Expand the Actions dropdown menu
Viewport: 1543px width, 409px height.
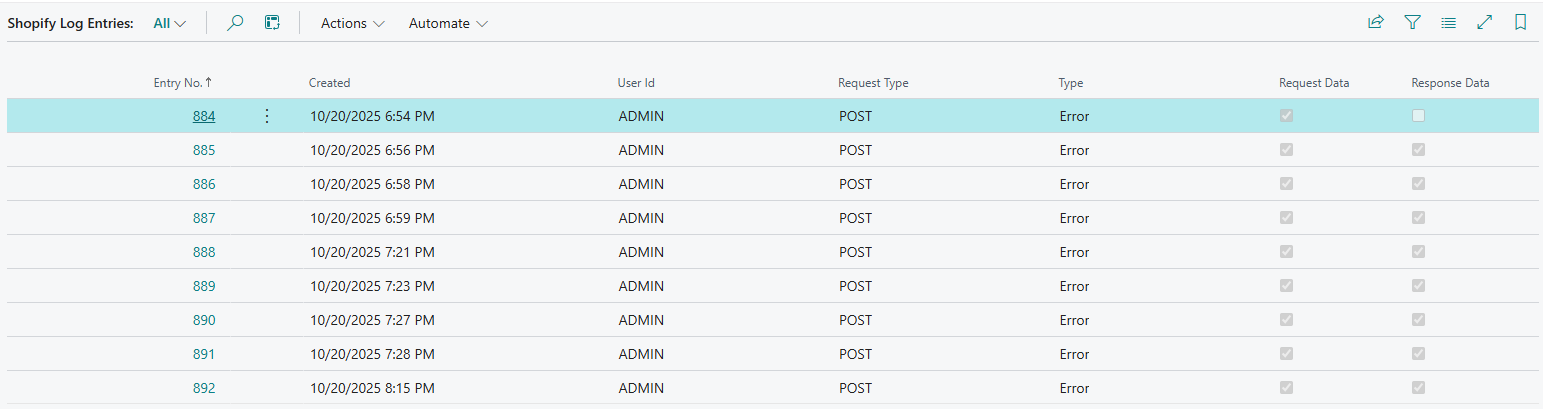click(352, 23)
